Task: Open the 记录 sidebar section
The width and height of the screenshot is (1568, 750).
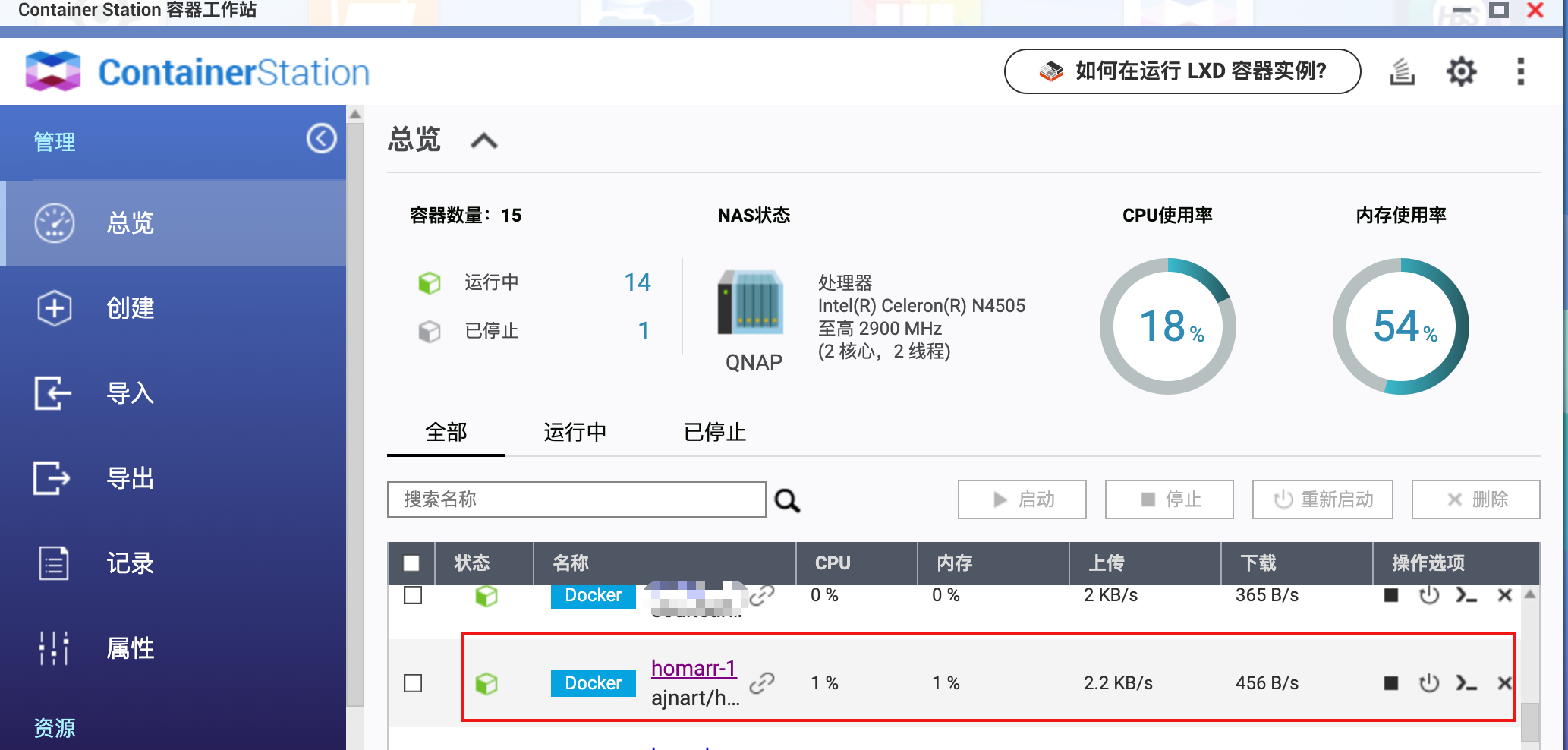Action: point(129,563)
